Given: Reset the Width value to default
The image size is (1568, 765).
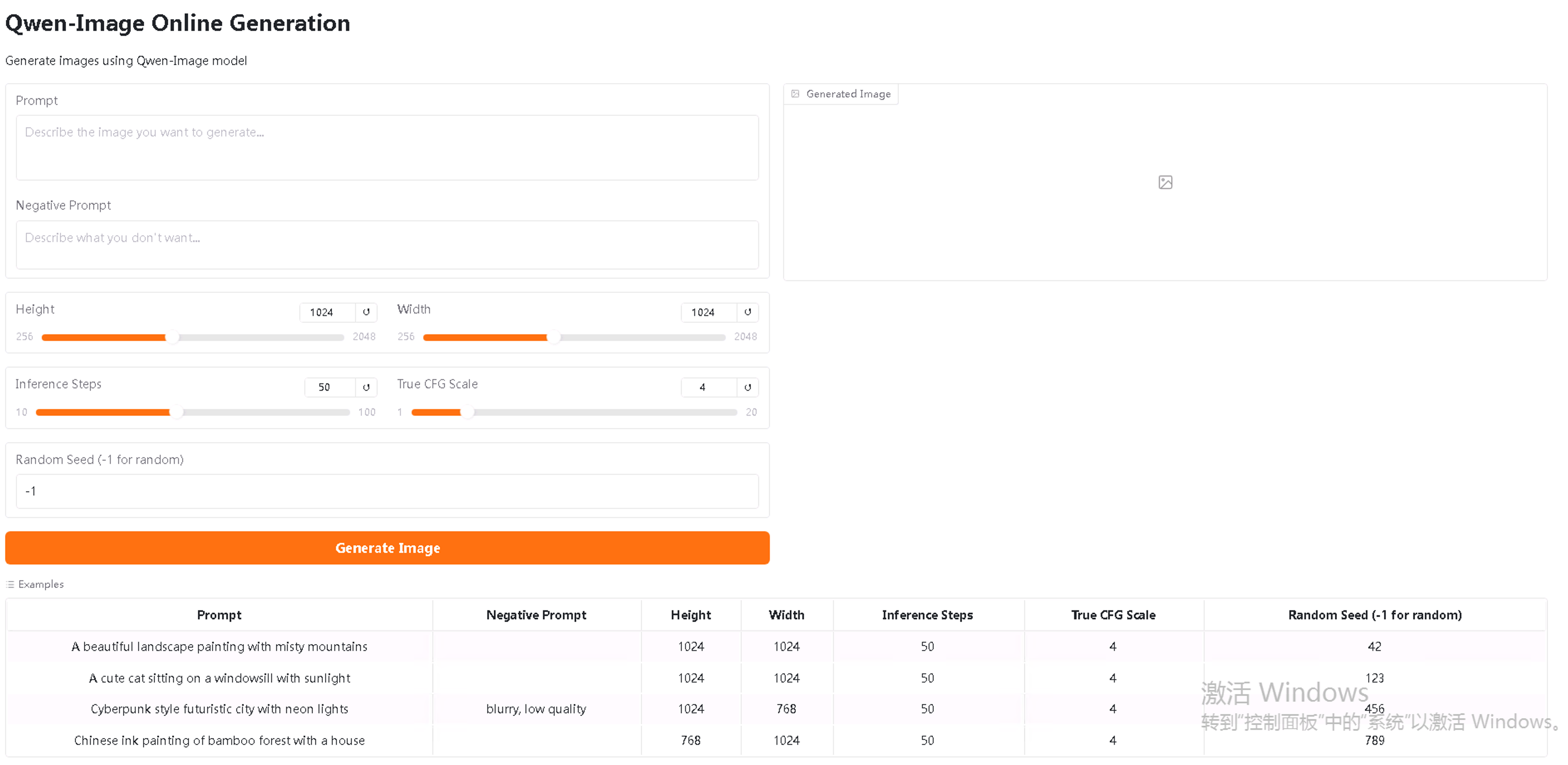Looking at the screenshot, I should pyautogui.click(x=747, y=312).
